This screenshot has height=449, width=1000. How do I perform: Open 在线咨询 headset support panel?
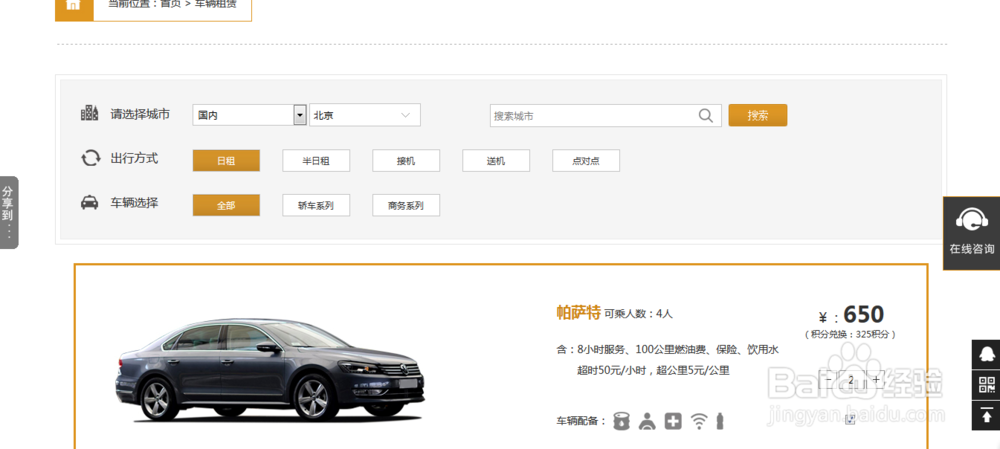pyautogui.click(x=971, y=233)
